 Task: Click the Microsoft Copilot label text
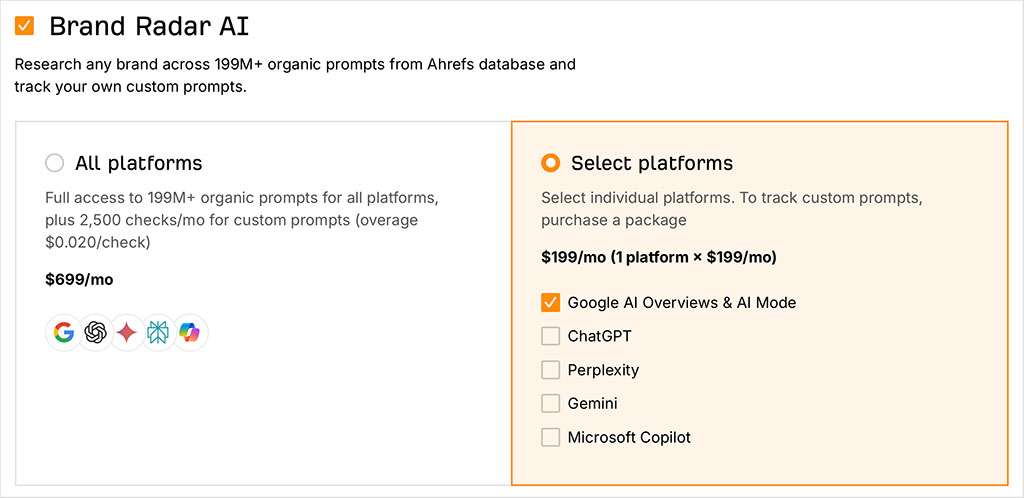pos(629,437)
